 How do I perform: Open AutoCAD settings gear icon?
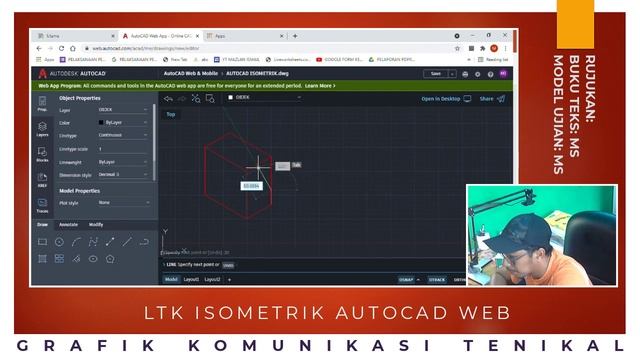(x=478, y=74)
